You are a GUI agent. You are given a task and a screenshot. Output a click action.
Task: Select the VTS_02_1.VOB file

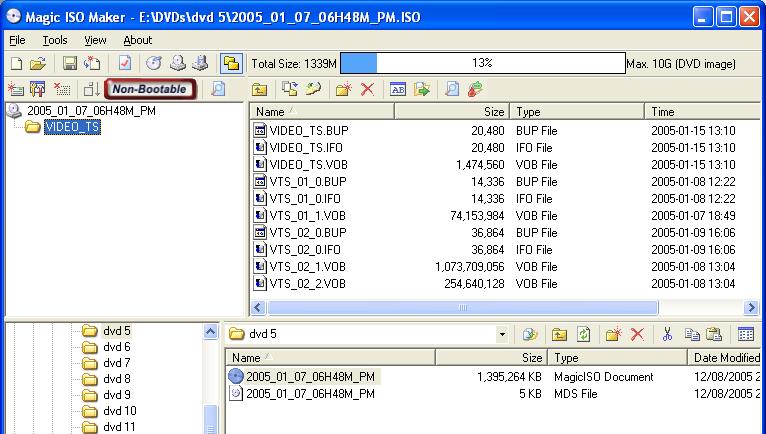[308, 267]
